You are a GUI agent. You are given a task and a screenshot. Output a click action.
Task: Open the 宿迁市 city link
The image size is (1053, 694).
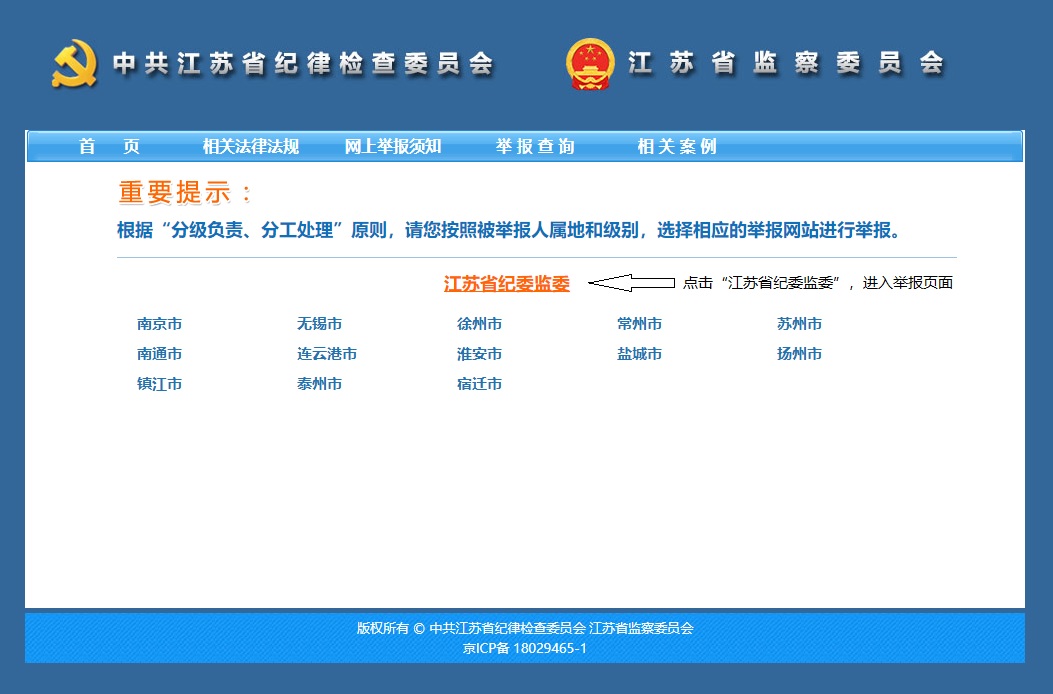(479, 384)
